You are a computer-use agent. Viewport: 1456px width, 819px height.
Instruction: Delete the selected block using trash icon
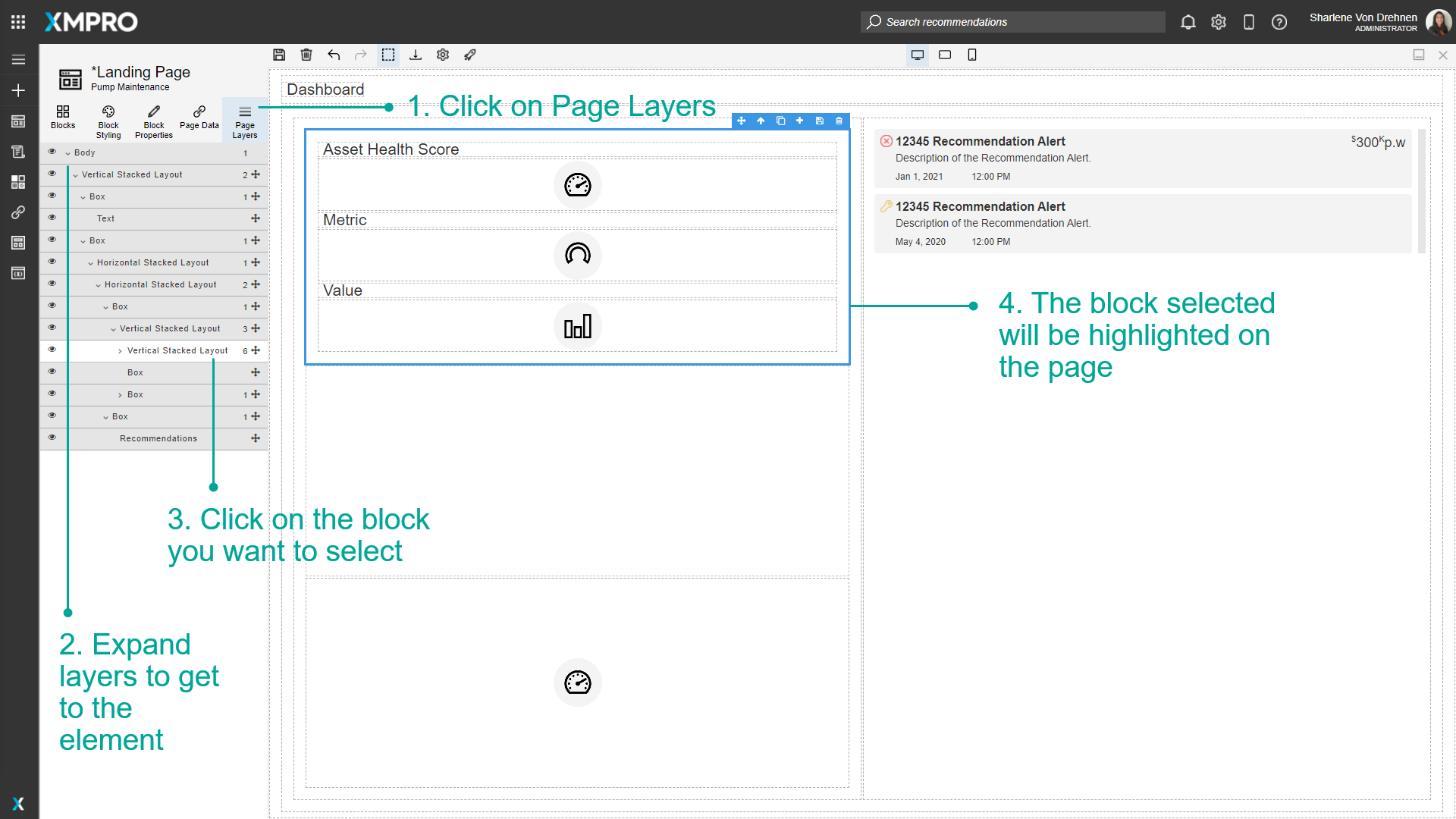coord(839,121)
